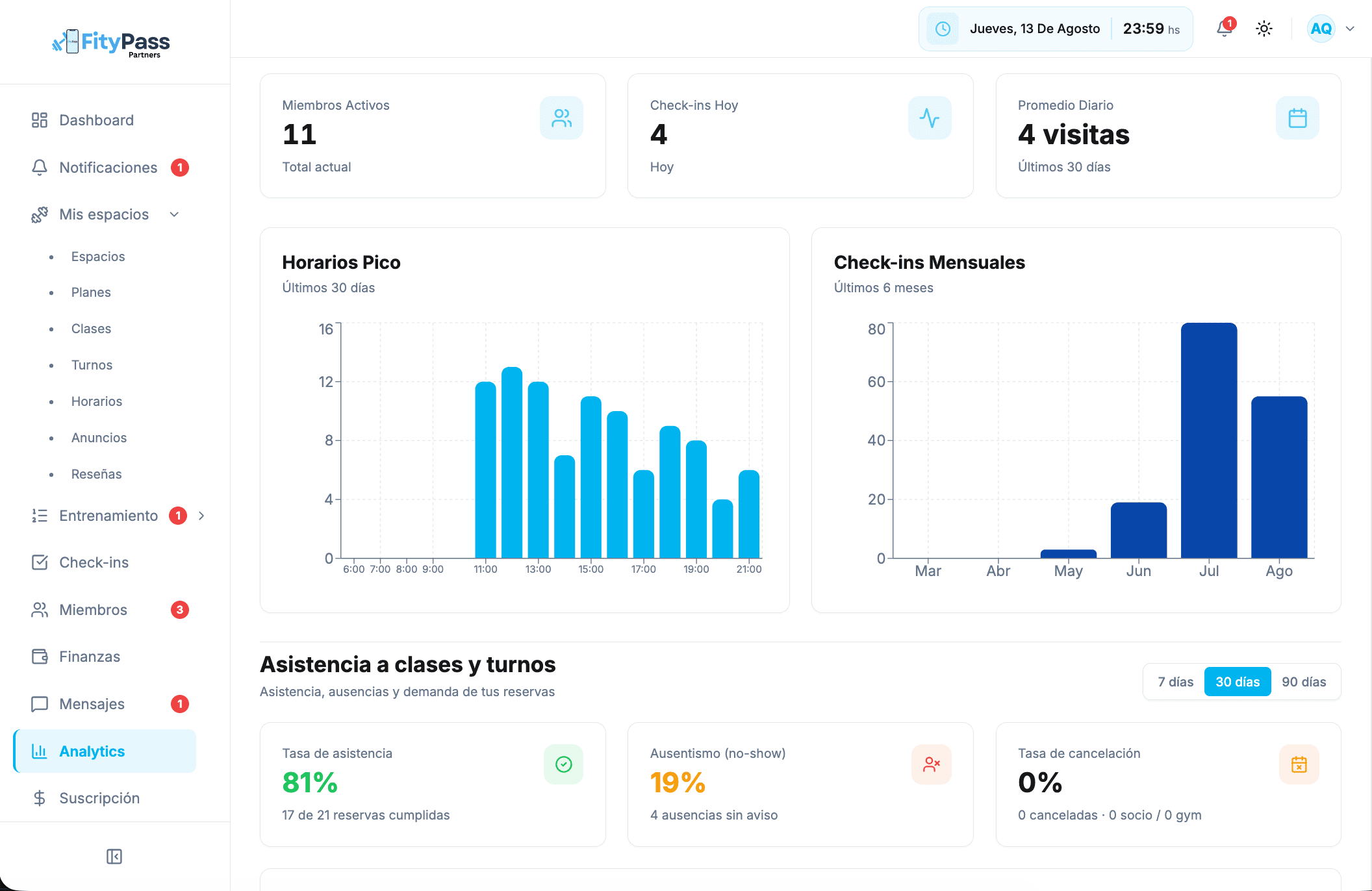Open the Anuncios submenu item

(99, 438)
